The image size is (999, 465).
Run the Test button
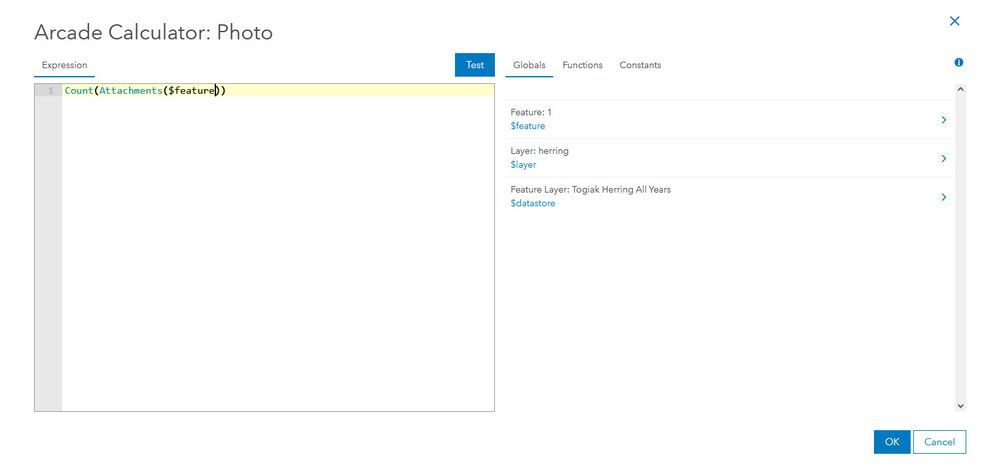pyautogui.click(x=475, y=65)
